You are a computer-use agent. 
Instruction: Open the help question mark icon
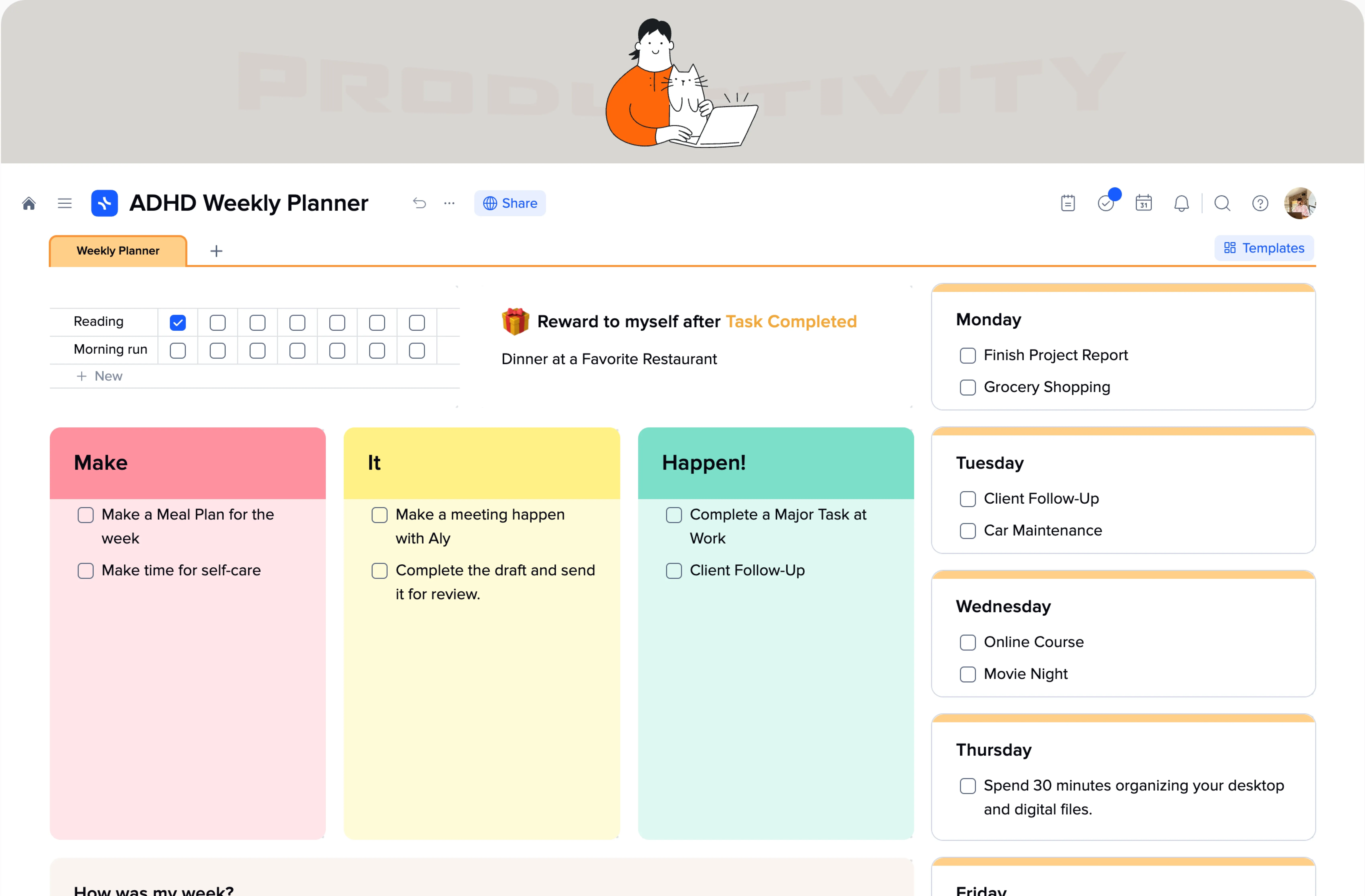tap(1260, 203)
